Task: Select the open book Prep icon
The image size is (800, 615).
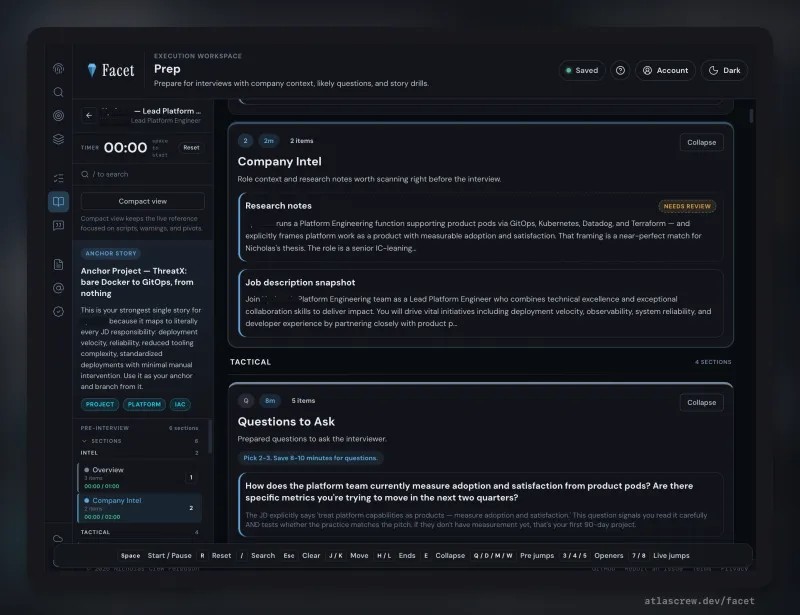Action: point(59,202)
